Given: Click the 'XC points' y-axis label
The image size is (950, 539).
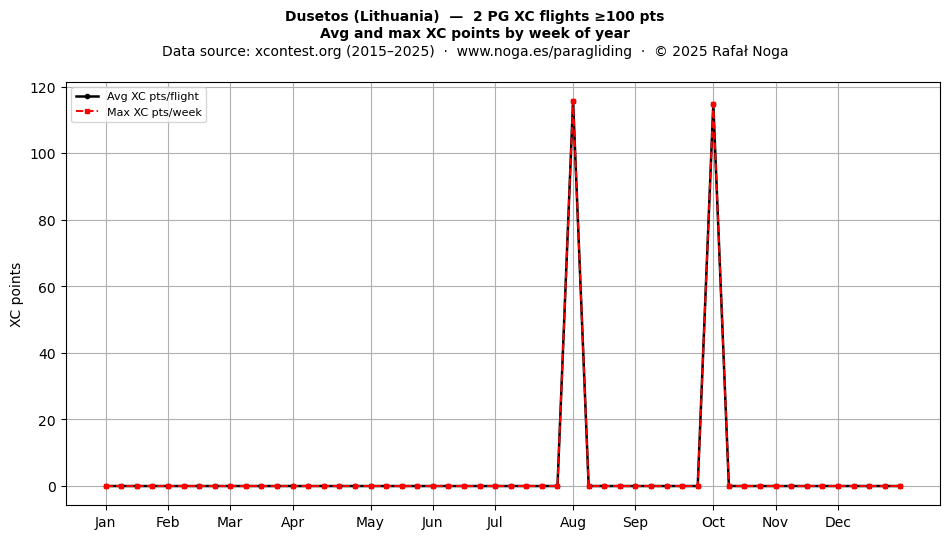Looking at the screenshot, I should click(16, 295).
